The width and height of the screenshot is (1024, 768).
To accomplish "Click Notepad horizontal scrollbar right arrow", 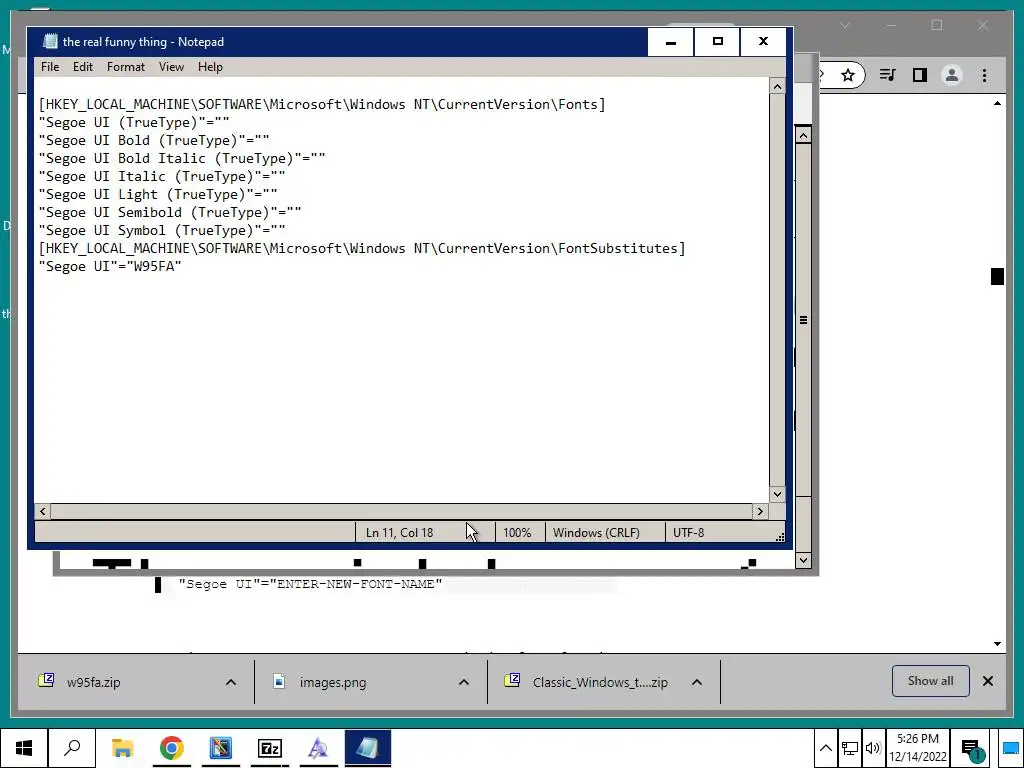I will (760, 511).
